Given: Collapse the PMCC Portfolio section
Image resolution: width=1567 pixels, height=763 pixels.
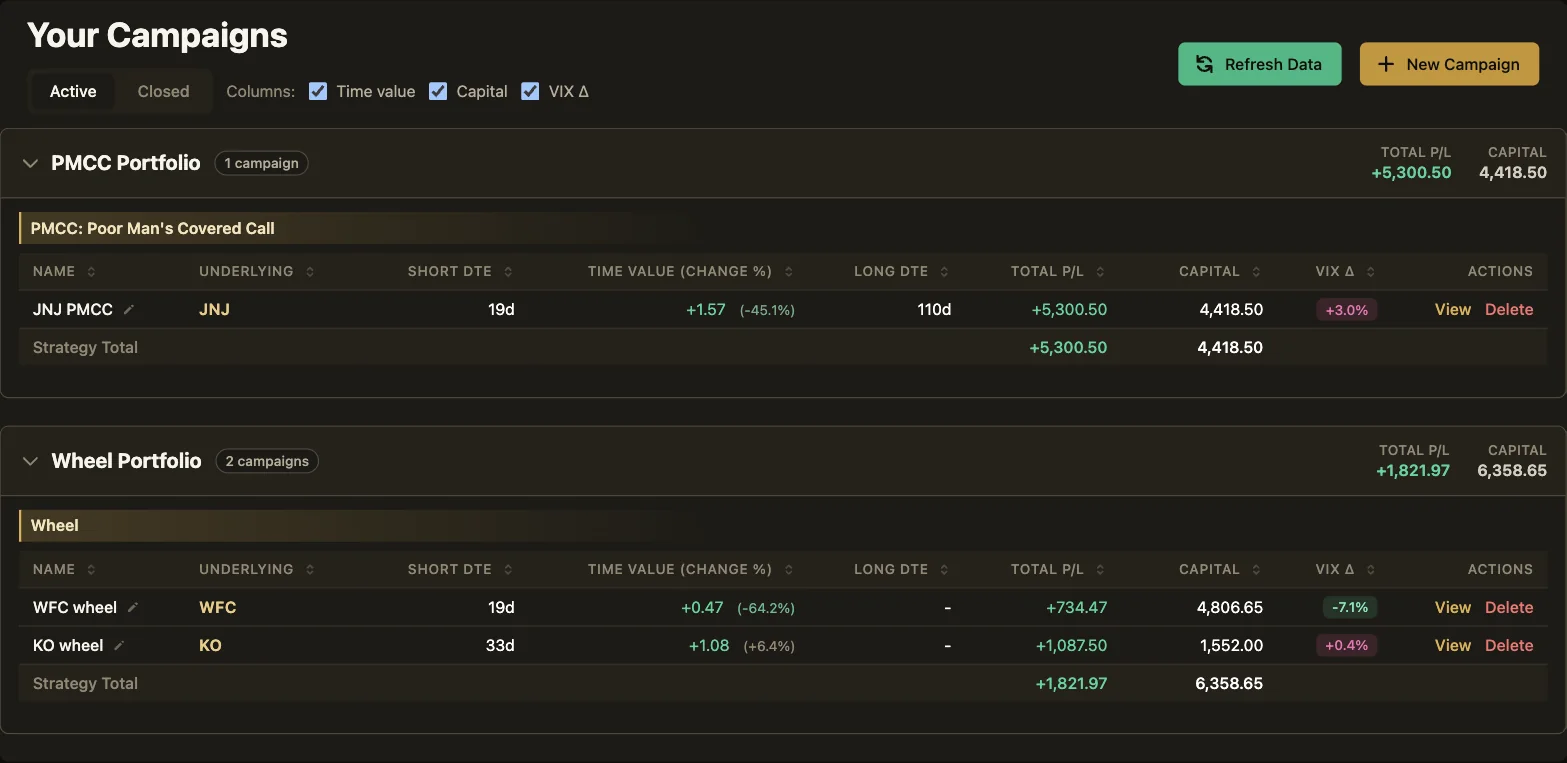Looking at the screenshot, I should pyautogui.click(x=30, y=163).
